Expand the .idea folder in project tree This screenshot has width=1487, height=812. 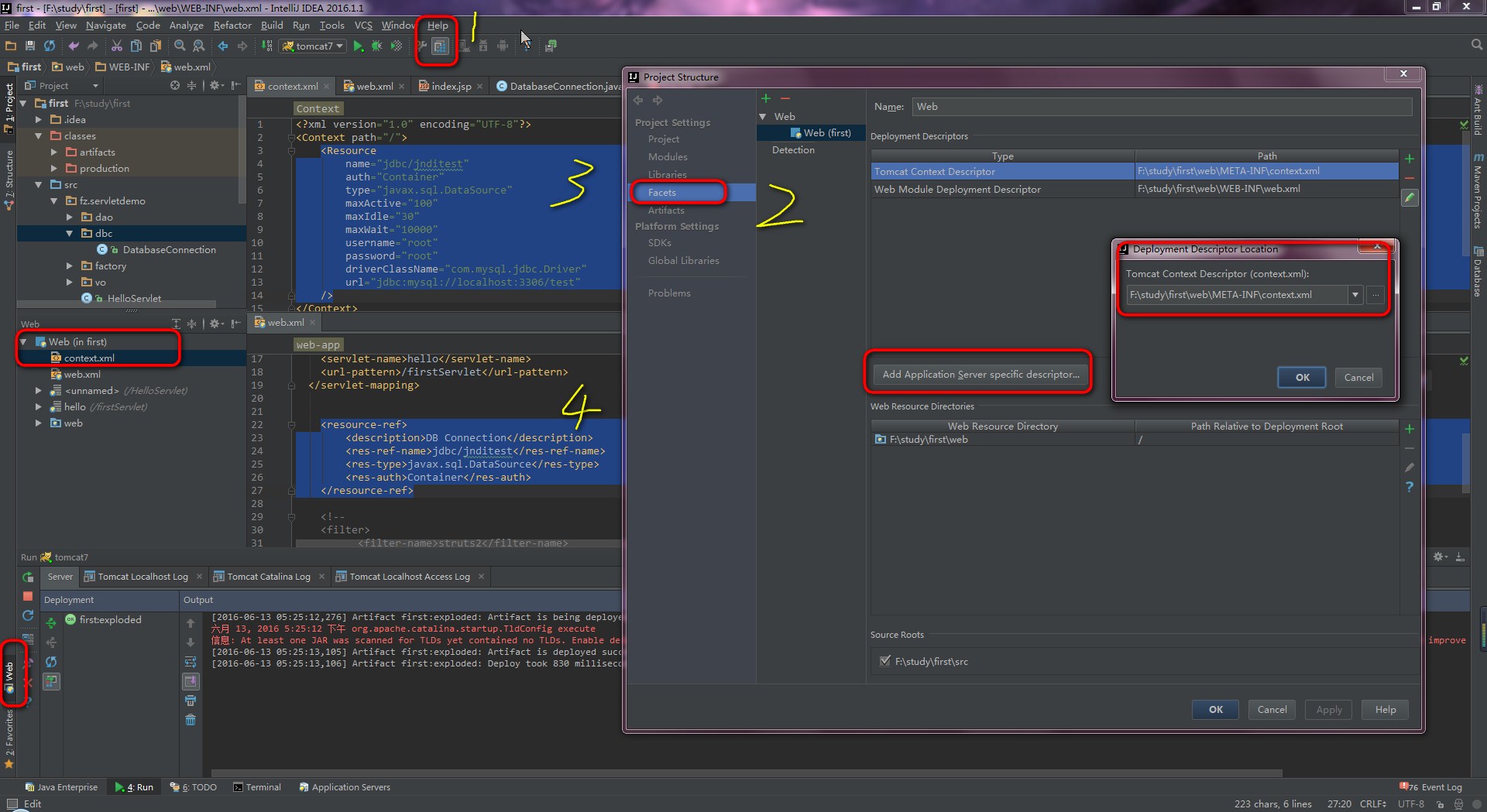[39, 120]
